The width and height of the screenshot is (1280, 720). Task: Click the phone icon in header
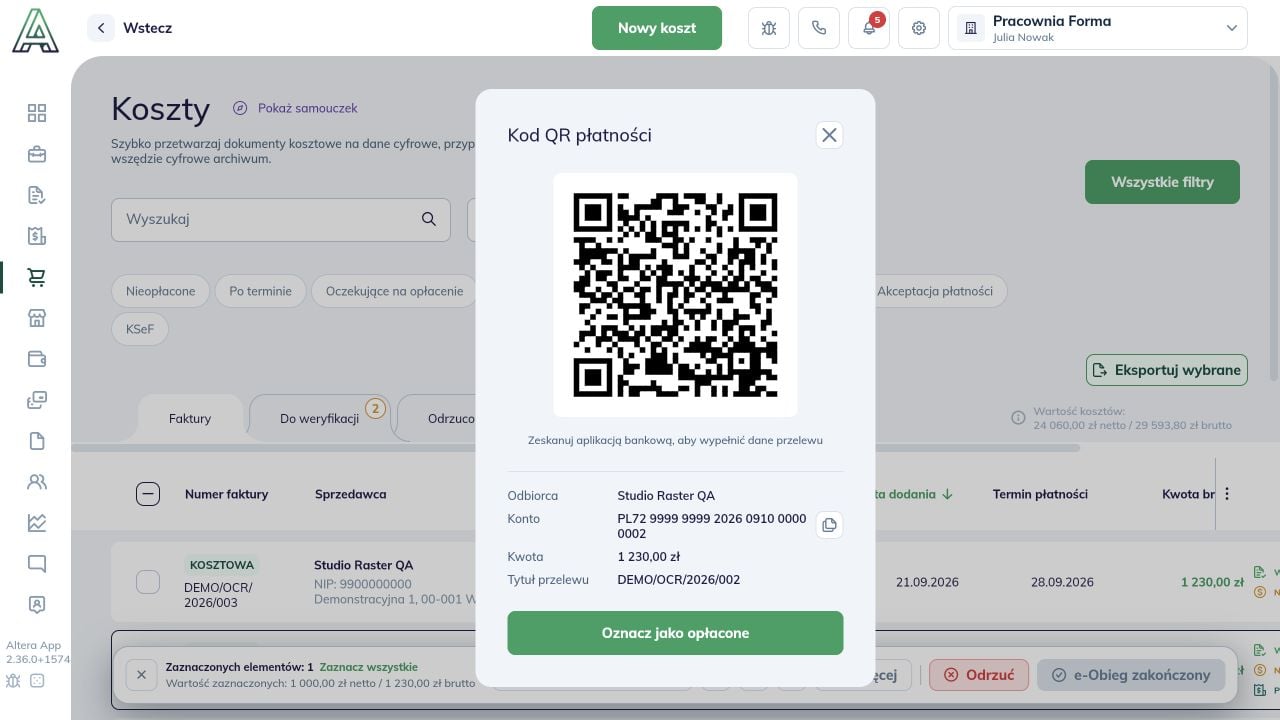[819, 28]
